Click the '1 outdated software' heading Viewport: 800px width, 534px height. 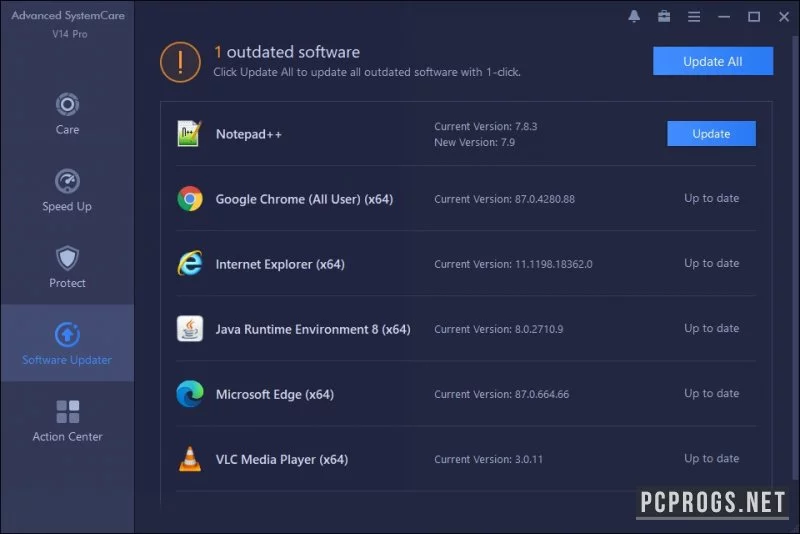click(x=287, y=52)
